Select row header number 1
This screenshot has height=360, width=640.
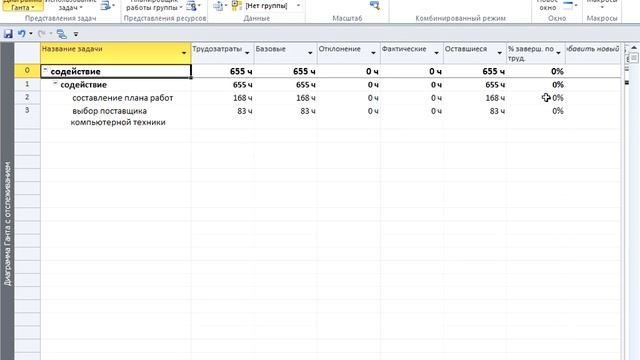pyautogui.click(x=27, y=84)
